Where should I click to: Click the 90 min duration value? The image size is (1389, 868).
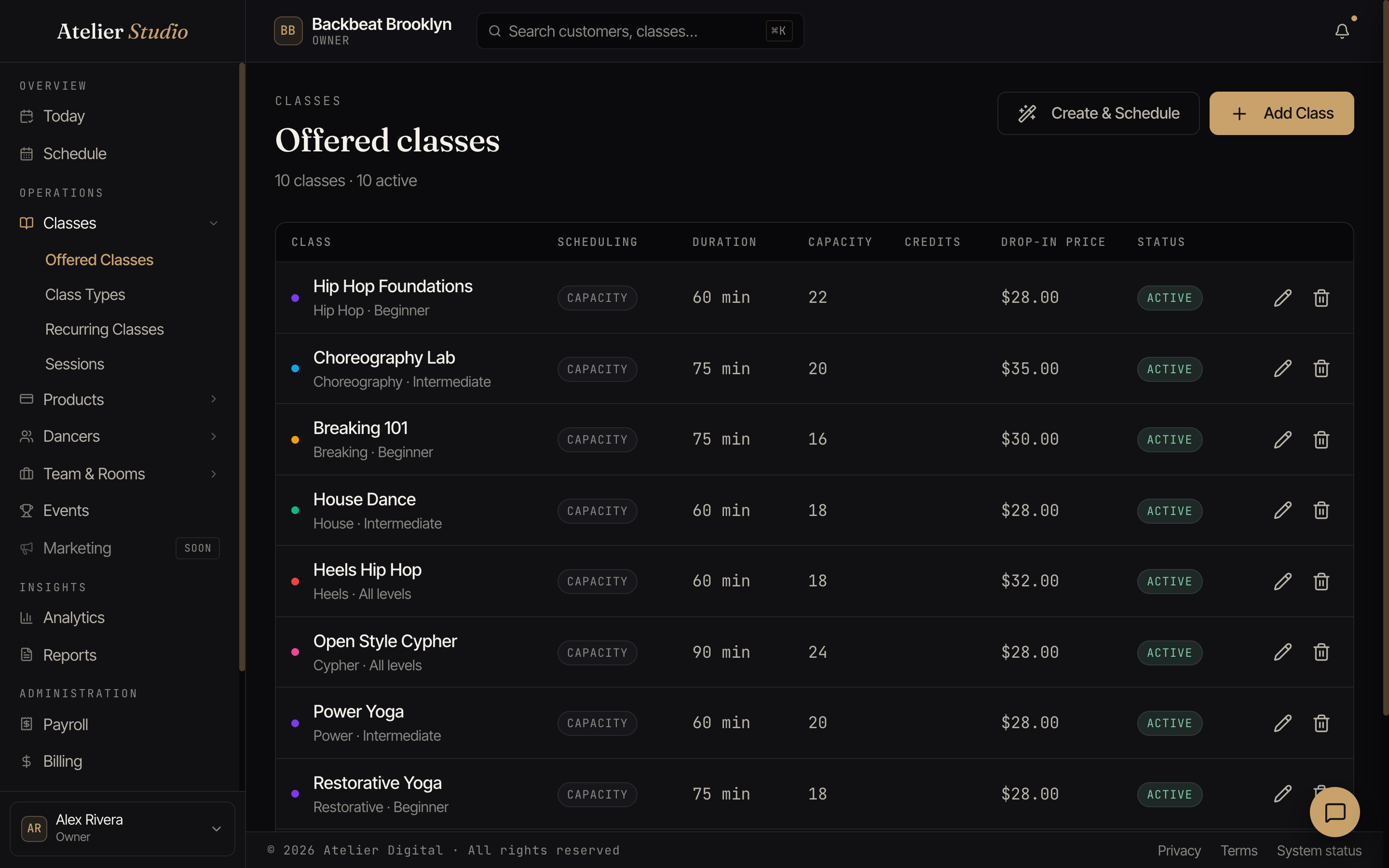(721, 652)
